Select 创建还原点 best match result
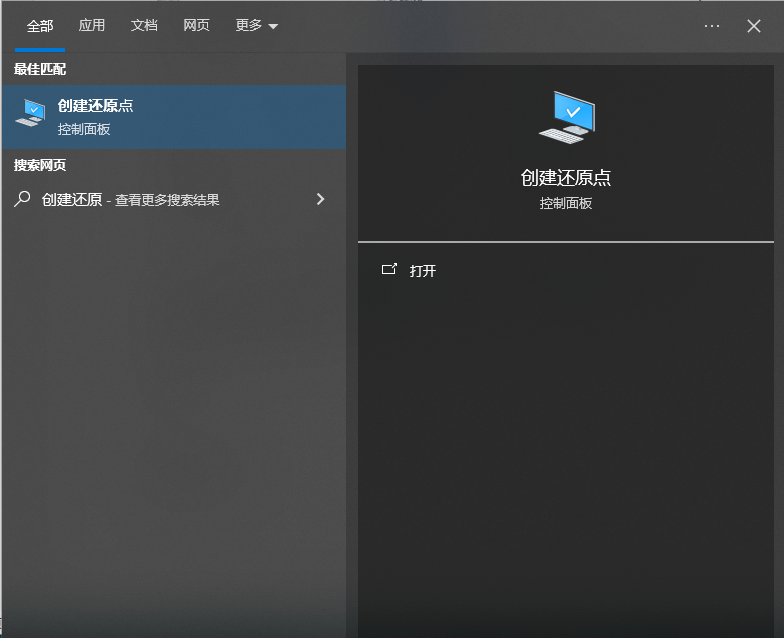The image size is (784, 638). pyautogui.click(x=174, y=117)
